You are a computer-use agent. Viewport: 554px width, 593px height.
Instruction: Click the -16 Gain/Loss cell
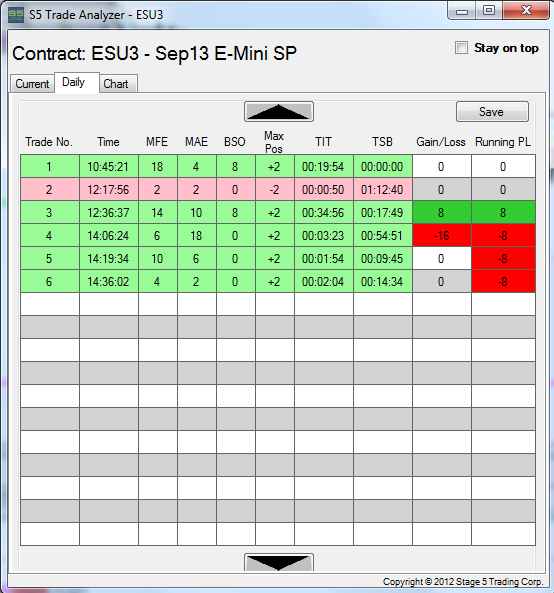(442, 236)
